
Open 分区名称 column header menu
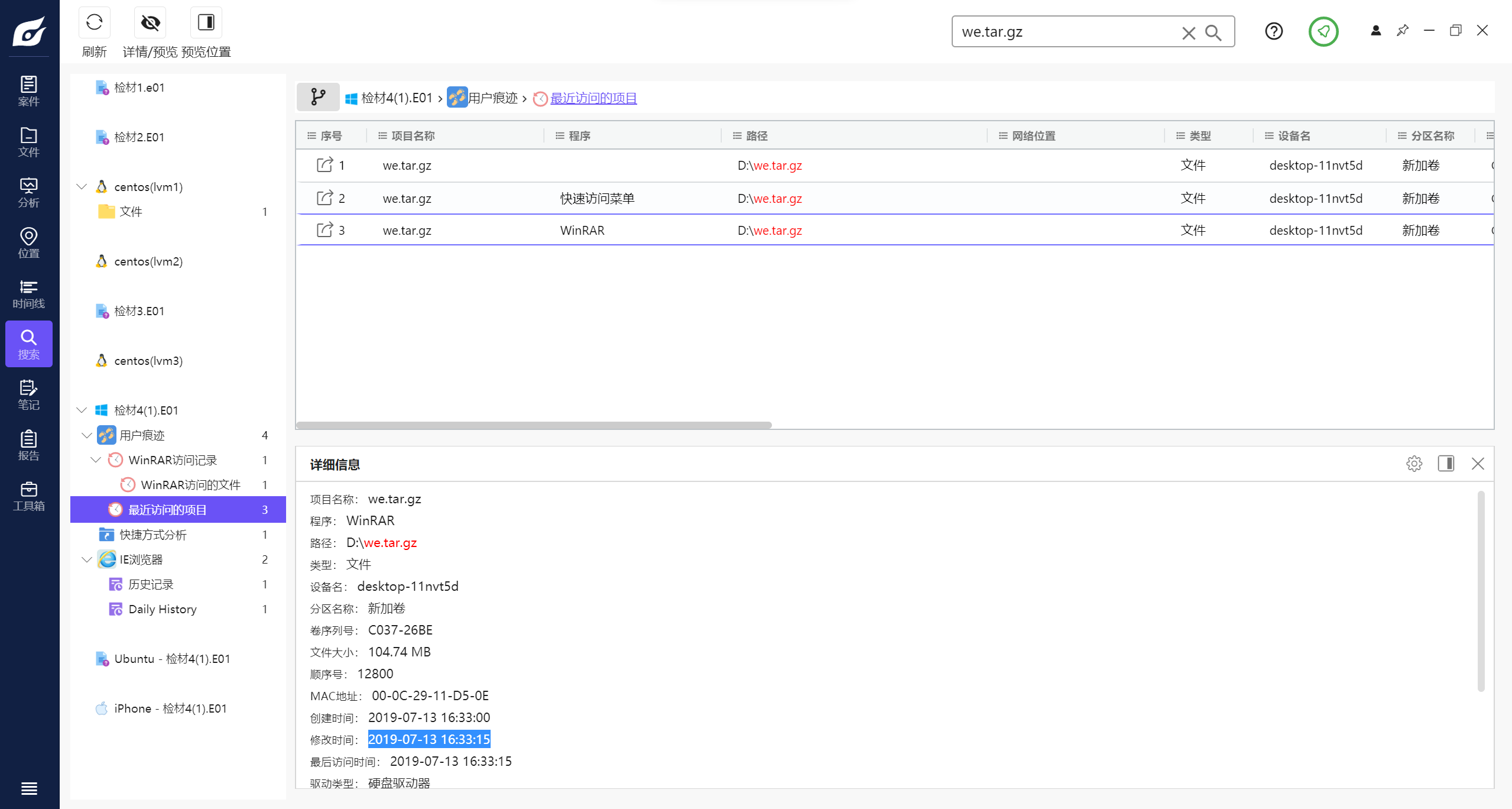(x=1402, y=136)
